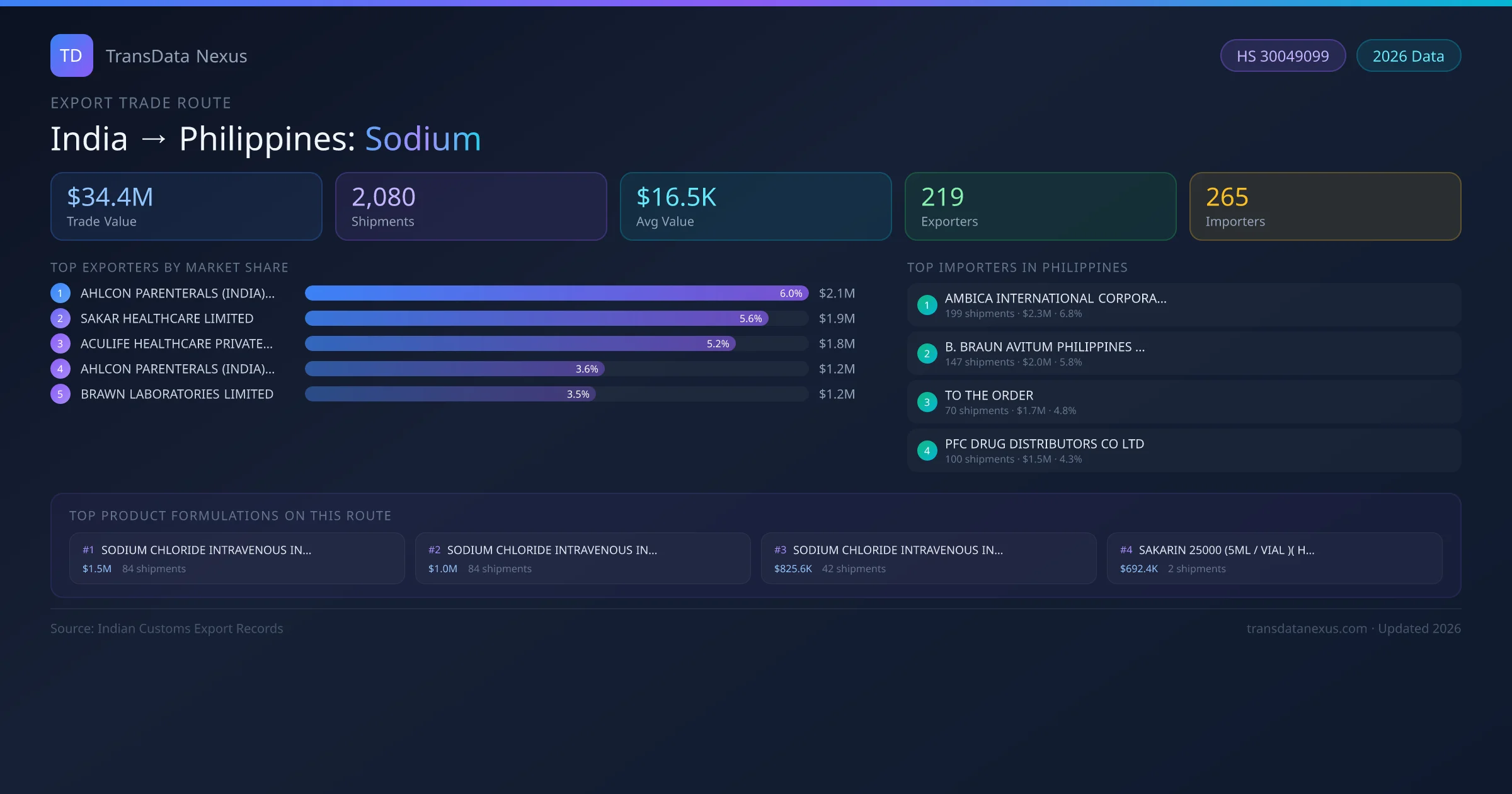Viewport: 1512px width, 794px height.
Task: Click the 6.0% market share bar
Action: point(556,293)
